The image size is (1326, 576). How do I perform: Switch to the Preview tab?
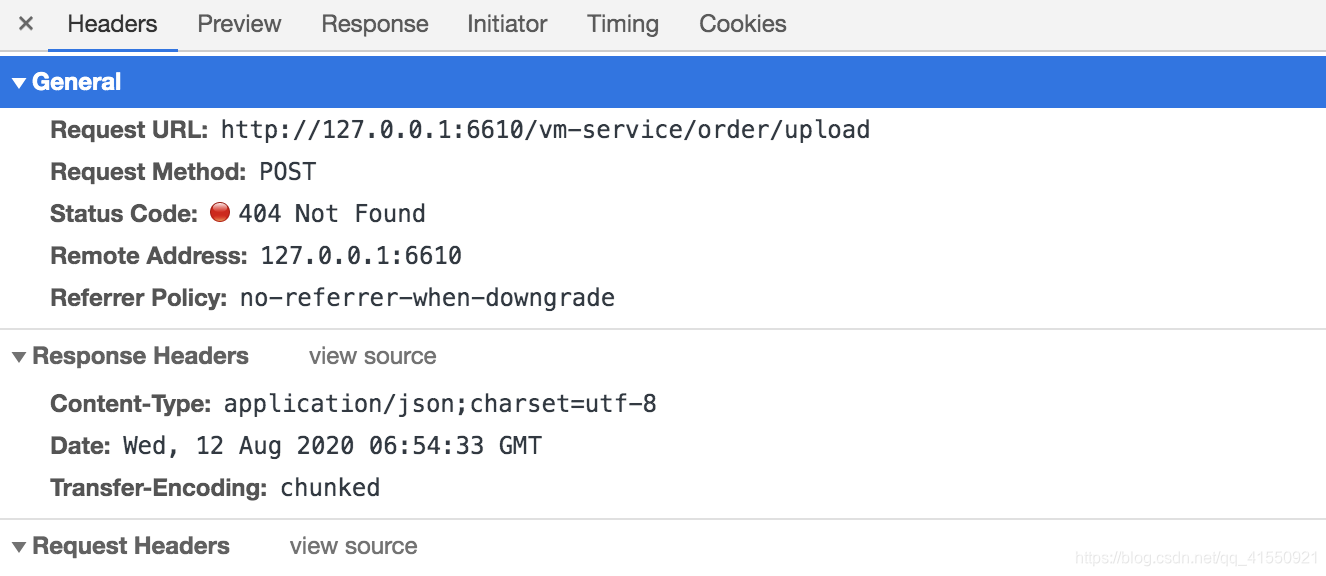pyautogui.click(x=239, y=24)
